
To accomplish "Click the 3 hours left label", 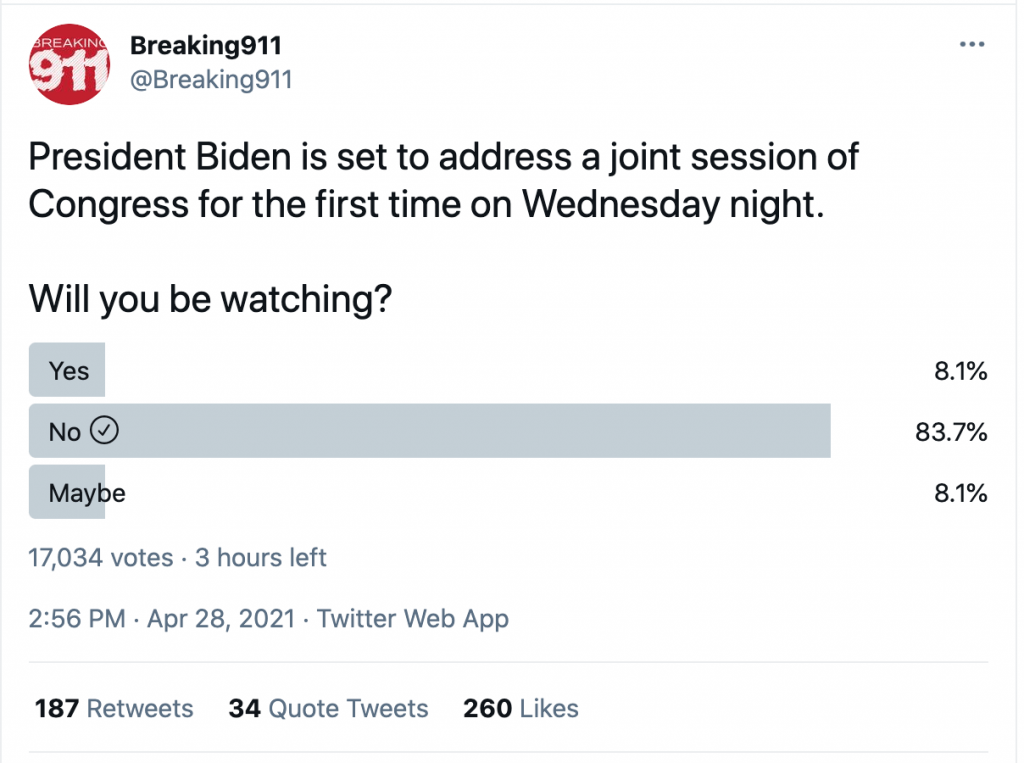I will click(261, 557).
